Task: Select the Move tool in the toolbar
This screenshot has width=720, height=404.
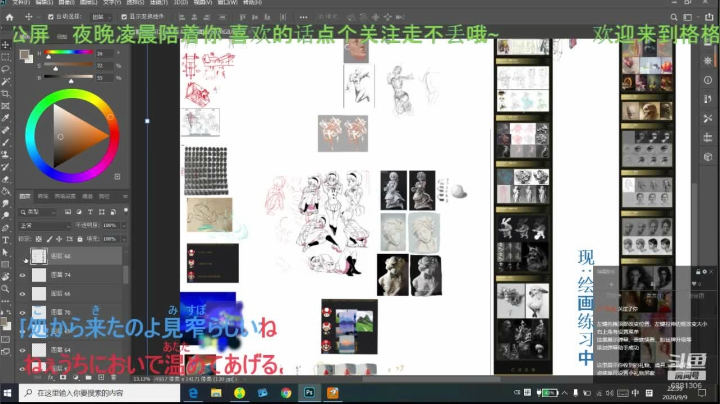Action: tap(6, 45)
